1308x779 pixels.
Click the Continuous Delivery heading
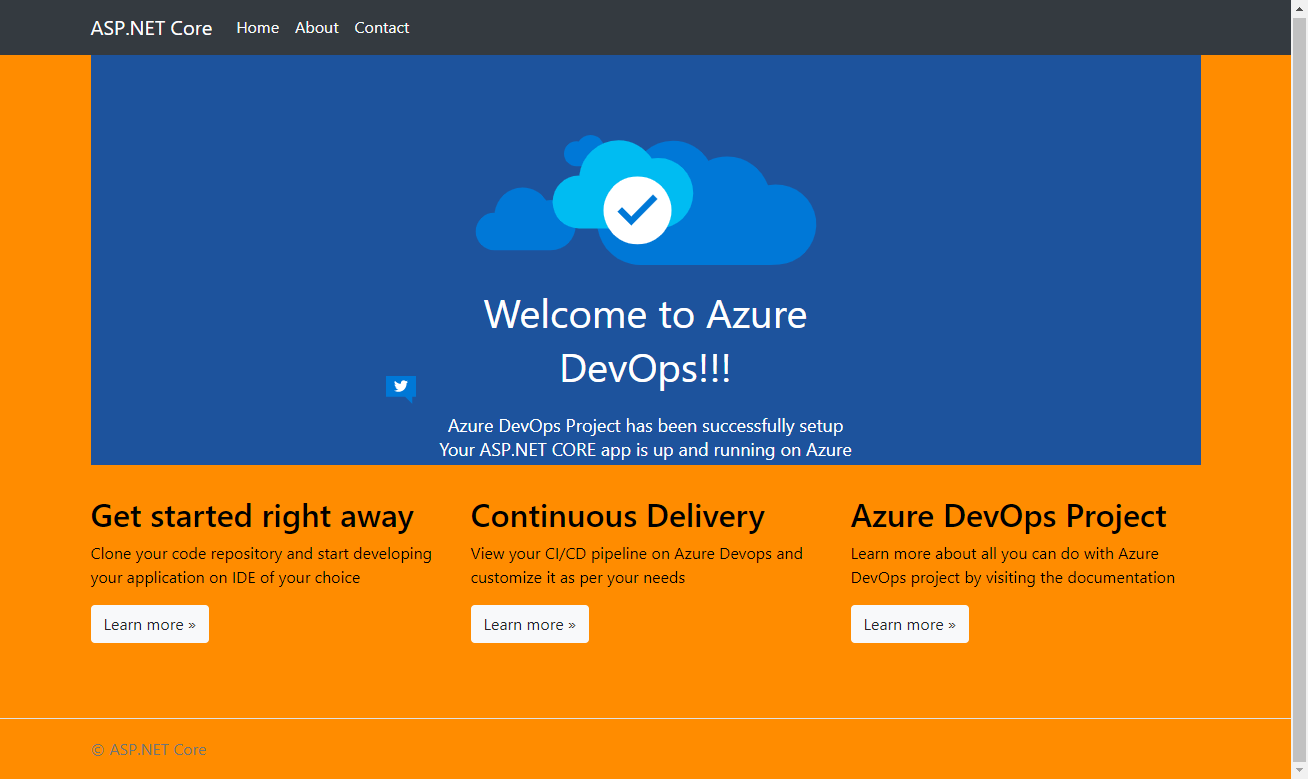point(617,516)
